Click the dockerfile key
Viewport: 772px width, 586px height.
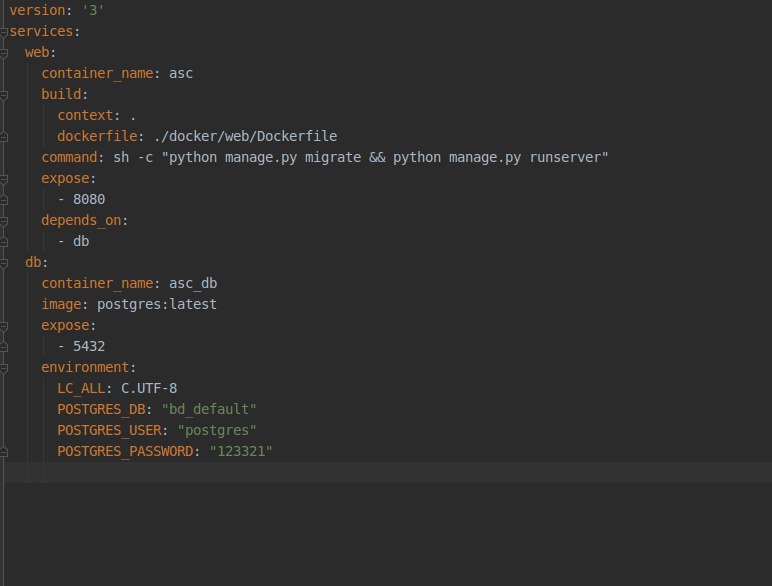tap(97, 136)
